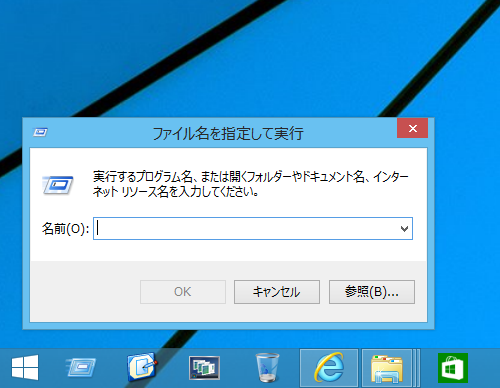Image resolution: width=500 pixels, height=388 pixels.
Task: Click the Windows Start button
Action: click(x=25, y=368)
